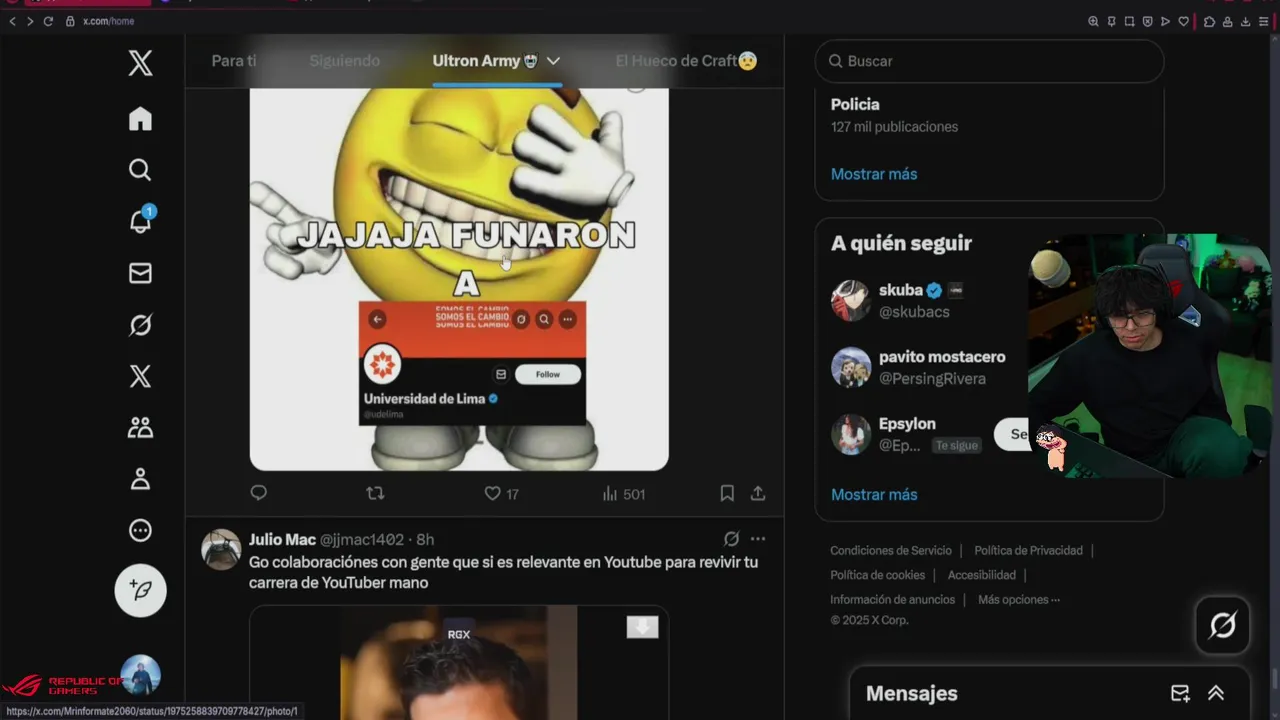The height and width of the screenshot is (720, 1280).
Task: Open the 8h timestamp on Julio Mac's post
Action: (425, 539)
